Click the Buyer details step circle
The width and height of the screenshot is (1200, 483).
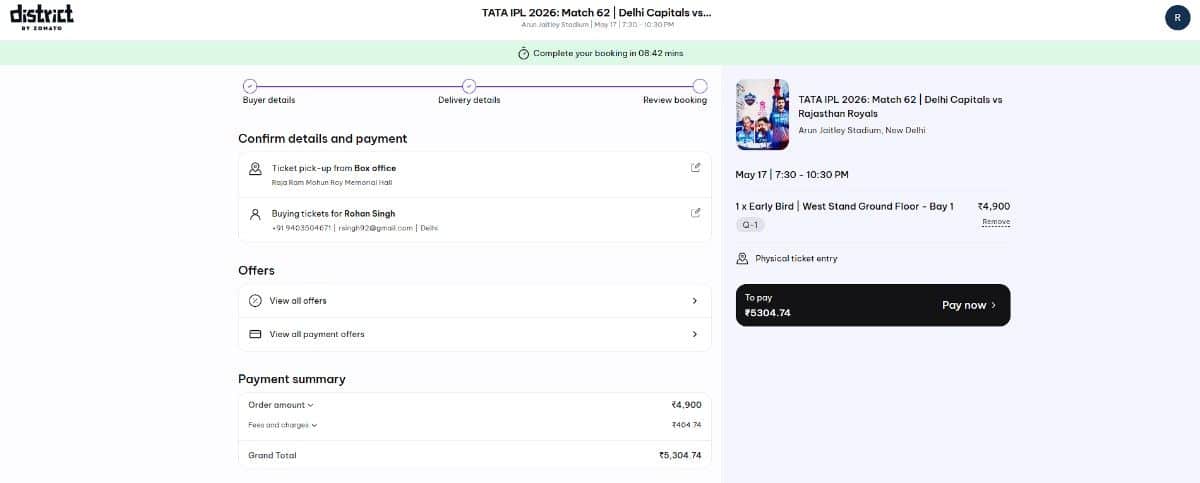click(x=250, y=86)
